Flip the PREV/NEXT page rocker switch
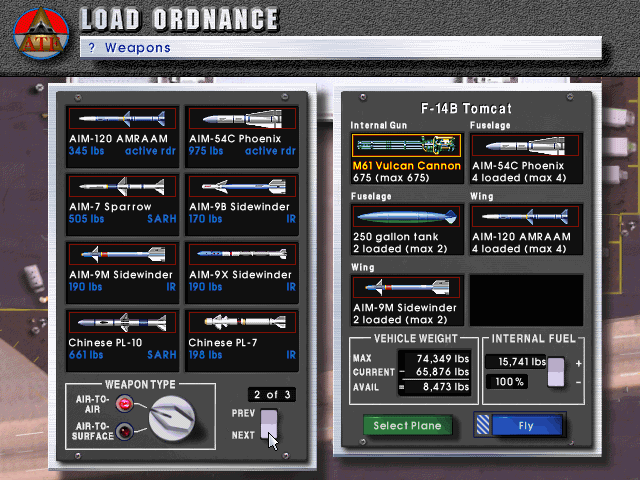The height and width of the screenshot is (480, 640). coord(269,424)
